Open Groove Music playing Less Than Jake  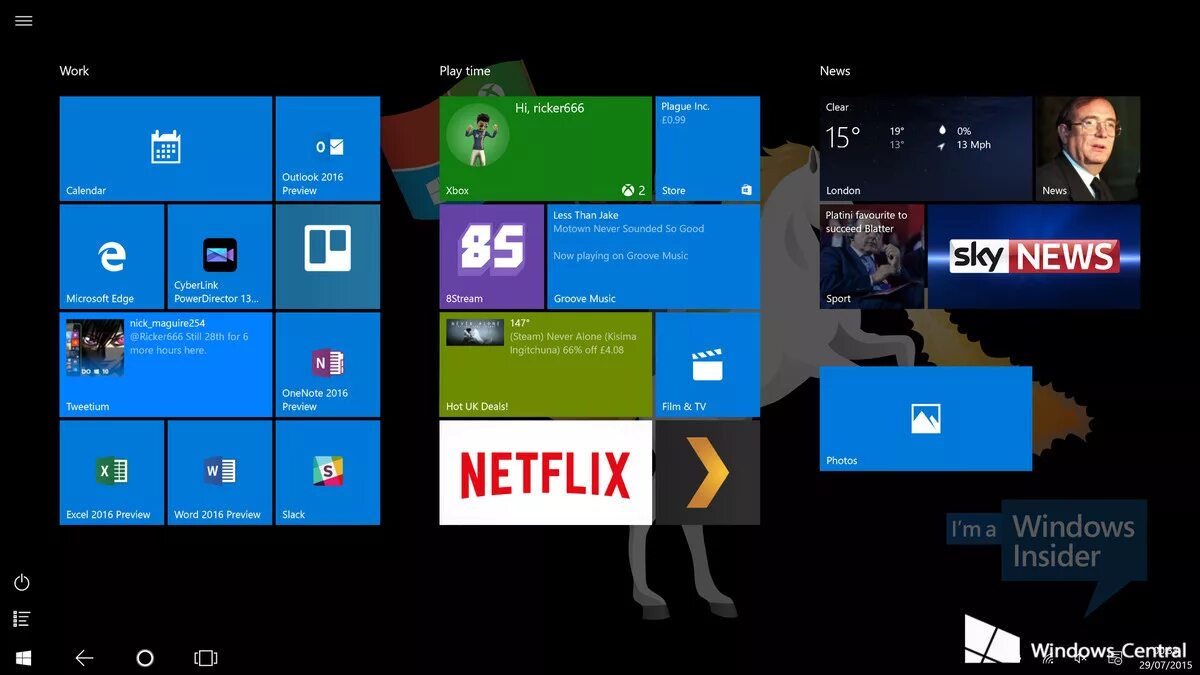click(x=653, y=256)
